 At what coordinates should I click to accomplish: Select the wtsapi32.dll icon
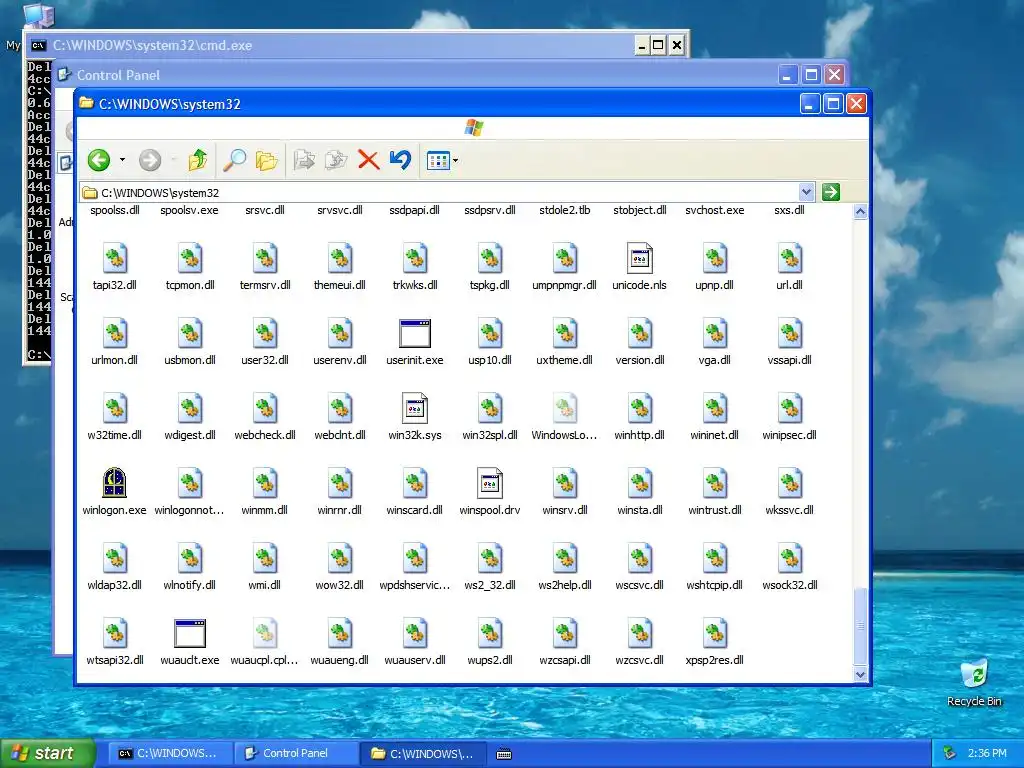(x=115, y=633)
